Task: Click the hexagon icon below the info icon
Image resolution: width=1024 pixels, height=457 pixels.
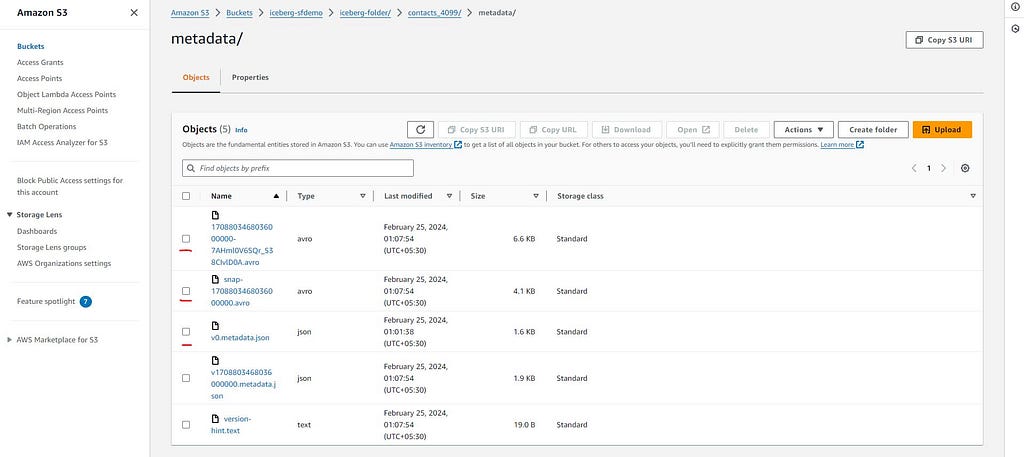Action: coord(1015,29)
